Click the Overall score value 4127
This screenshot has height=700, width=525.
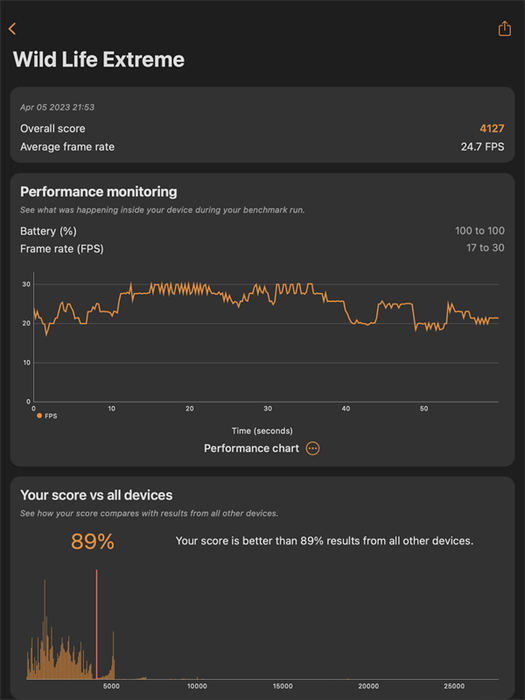(492, 129)
